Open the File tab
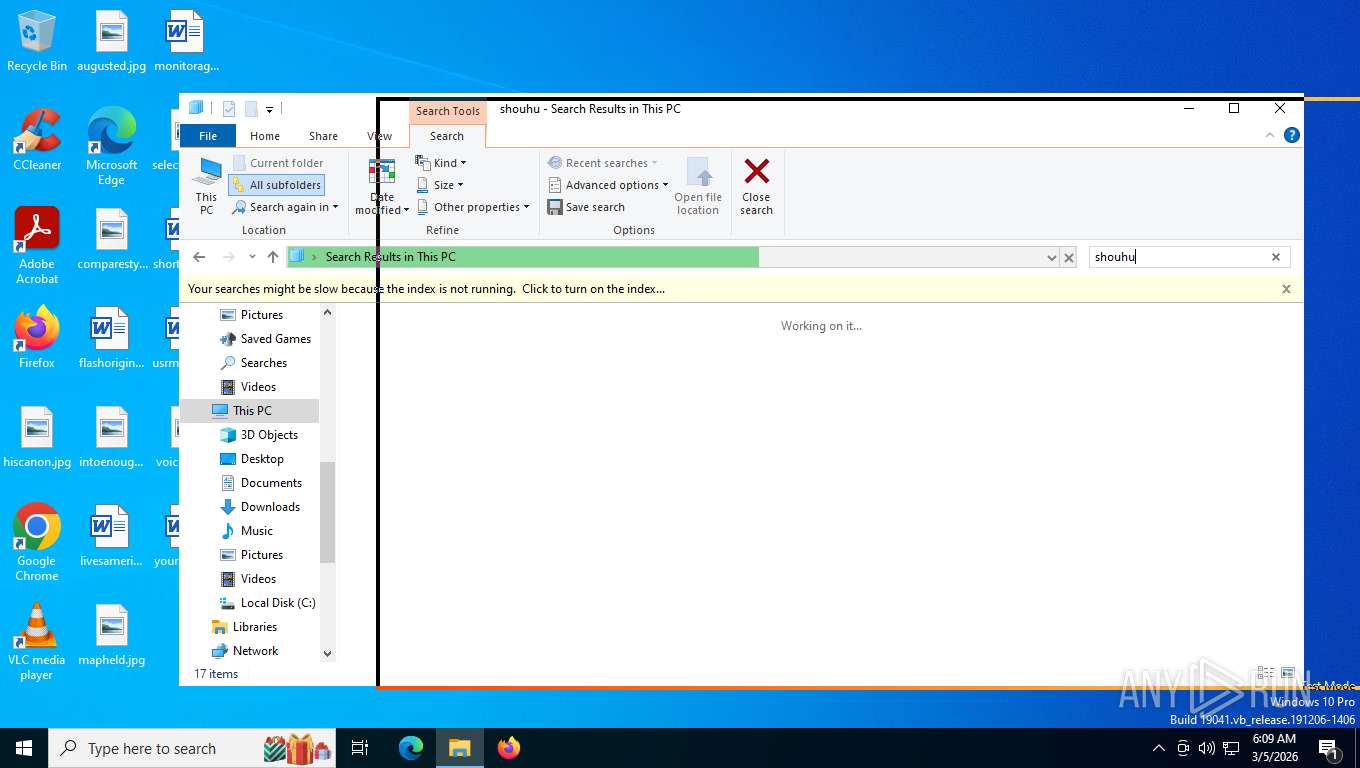Image resolution: width=1360 pixels, height=768 pixels. pos(208,136)
